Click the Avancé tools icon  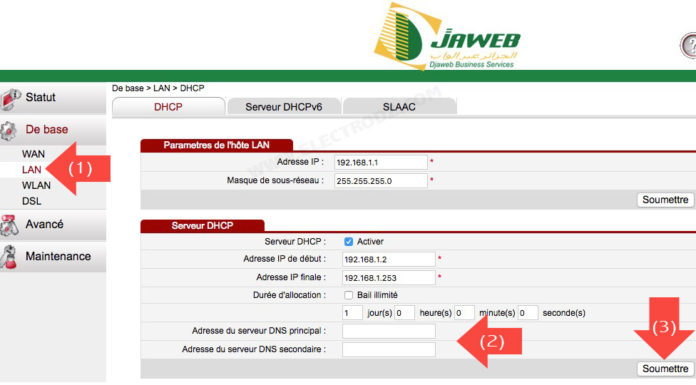coord(10,225)
